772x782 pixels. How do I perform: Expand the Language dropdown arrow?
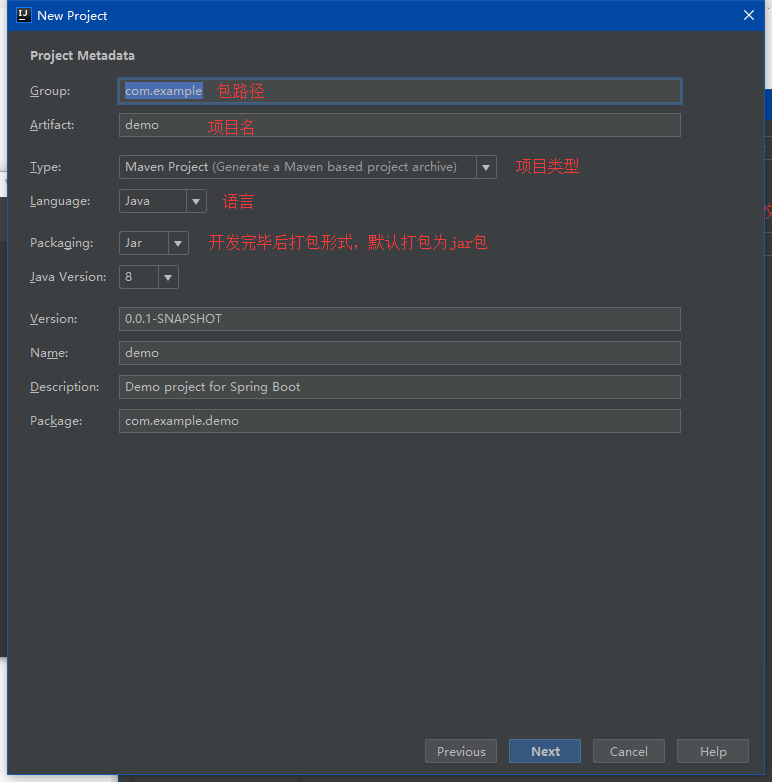point(196,201)
